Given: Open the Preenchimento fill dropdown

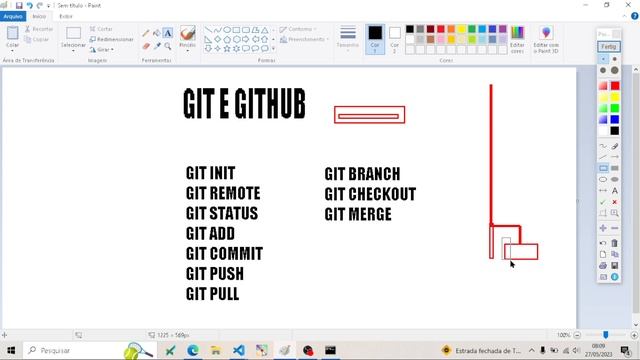Looking at the screenshot, I should pyautogui.click(x=304, y=40).
